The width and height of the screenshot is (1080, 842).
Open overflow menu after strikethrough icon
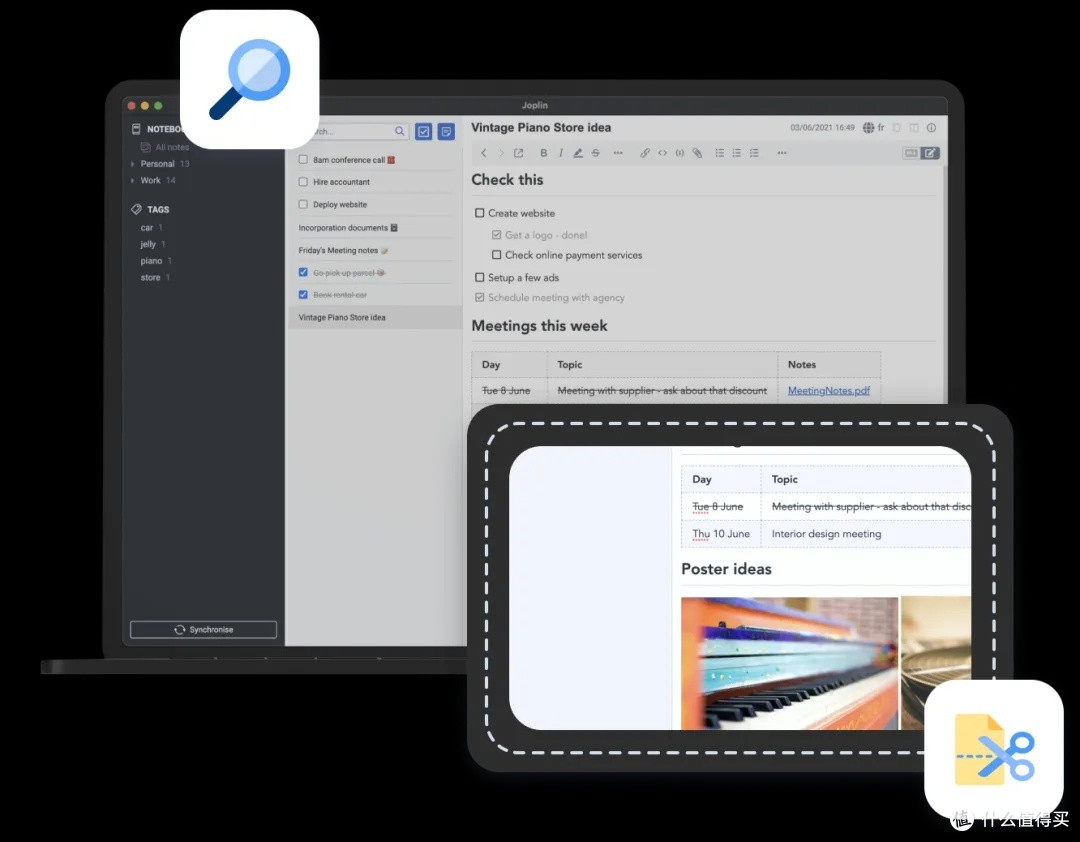pyautogui.click(x=618, y=153)
